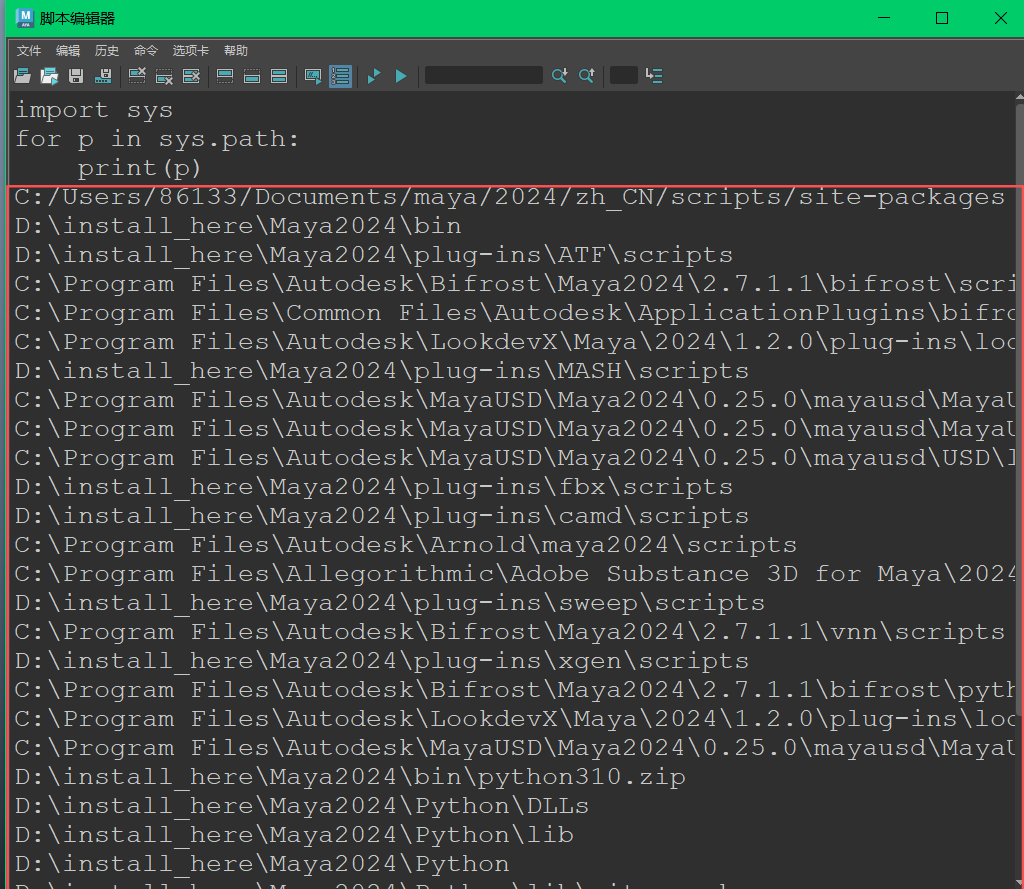Click the Go to Line number field

[x=624, y=75]
